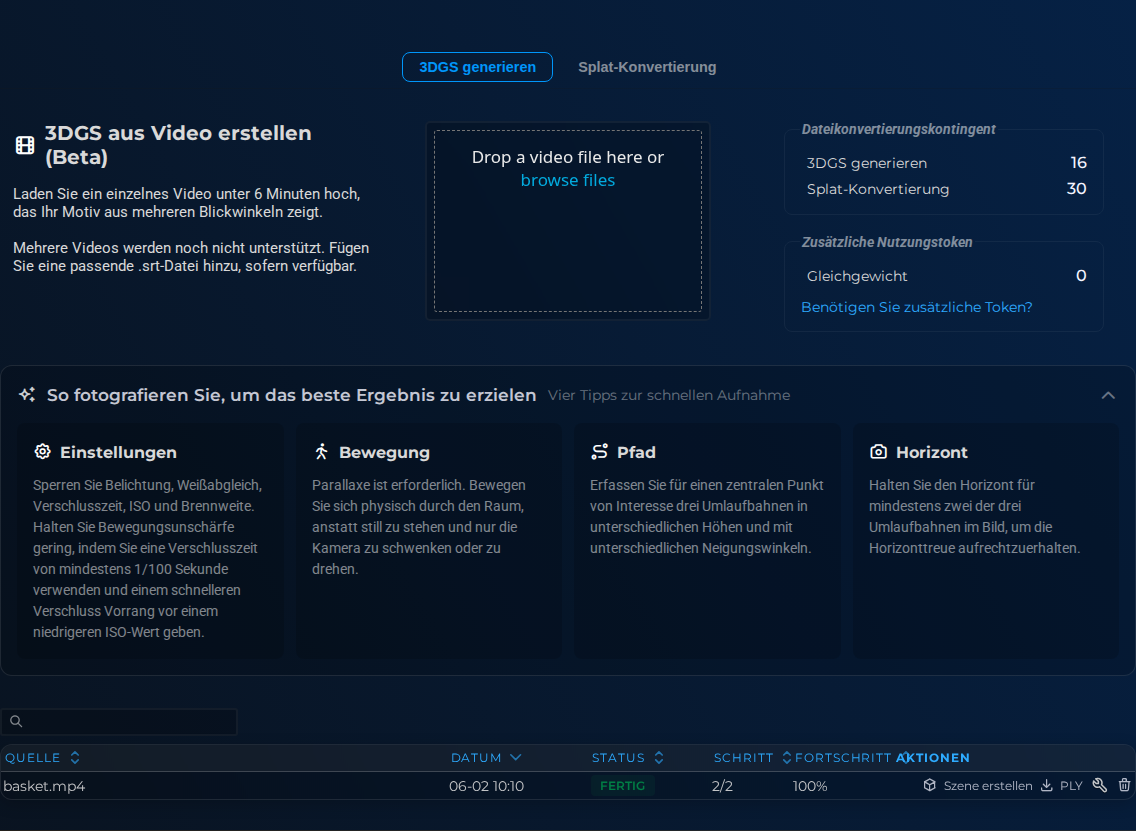This screenshot has height=831, width=1136.
Task: Click the sparkle icon before So fotografieren Sie
Action: tap(28, 395)
